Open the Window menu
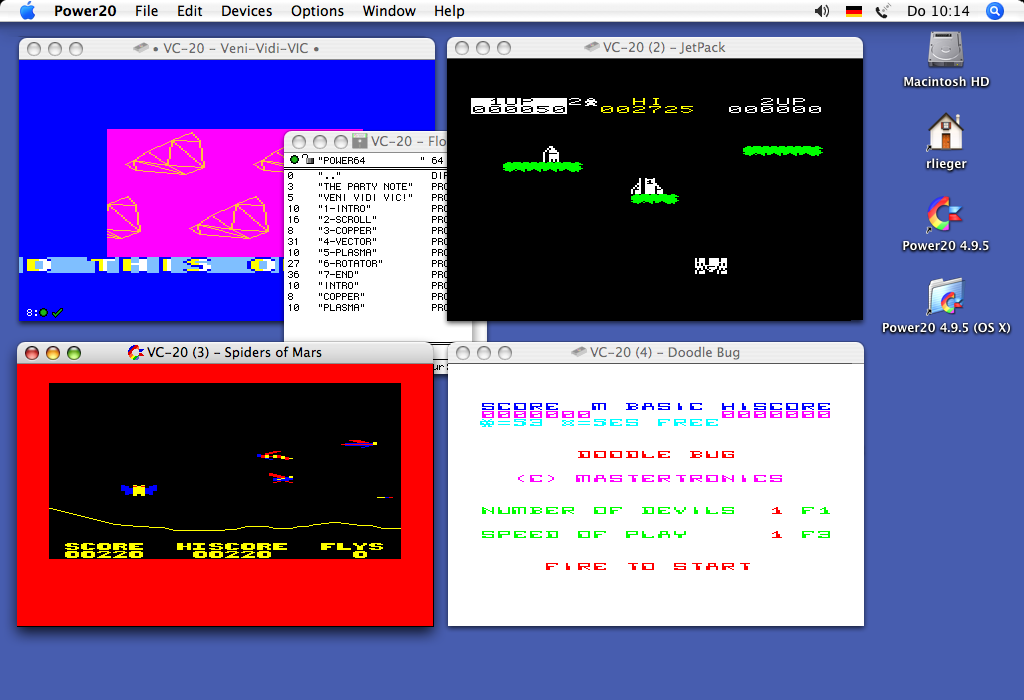 (389, 11)
